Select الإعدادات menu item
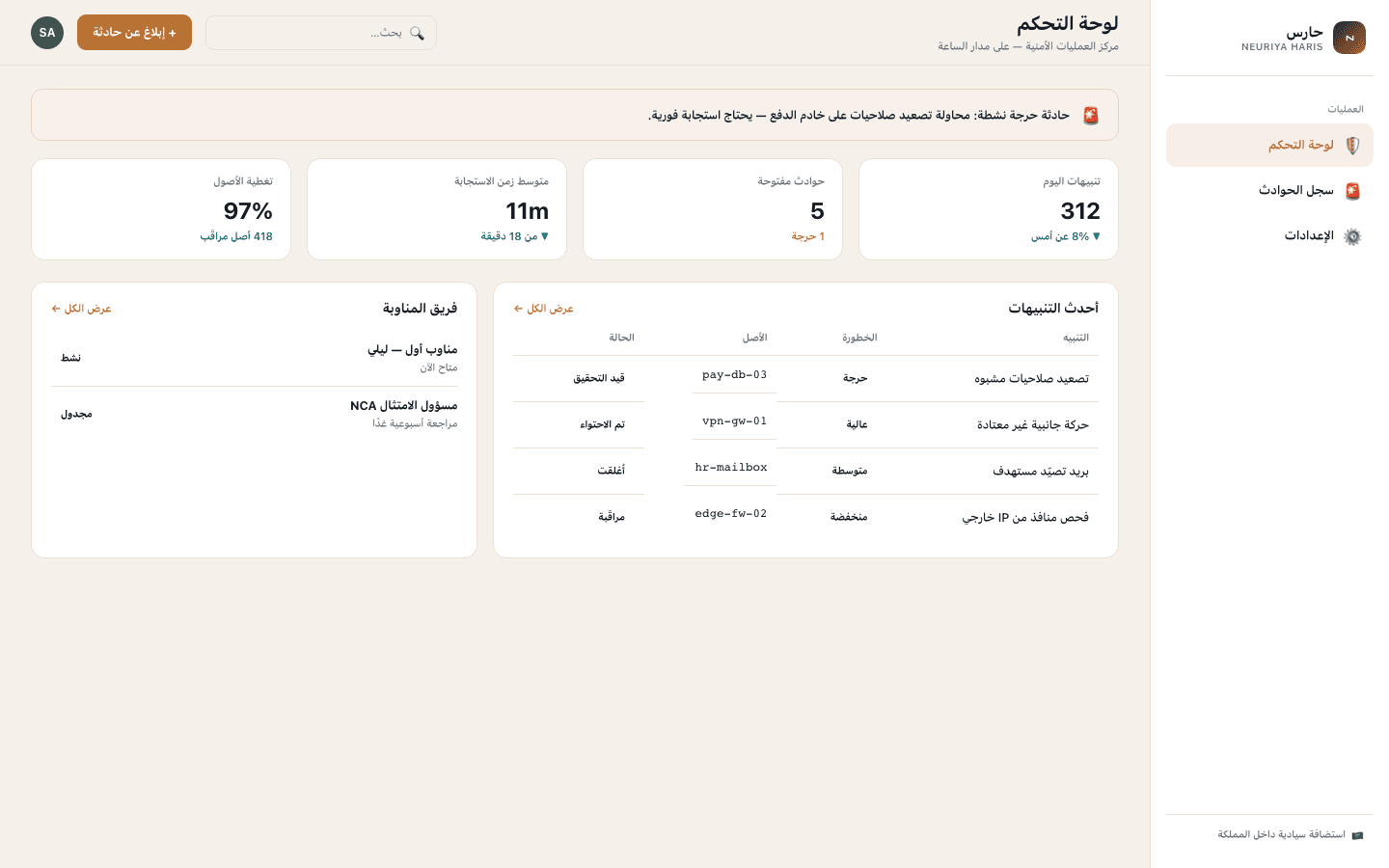The image size is (1389, 868). tap(1269, 236)
